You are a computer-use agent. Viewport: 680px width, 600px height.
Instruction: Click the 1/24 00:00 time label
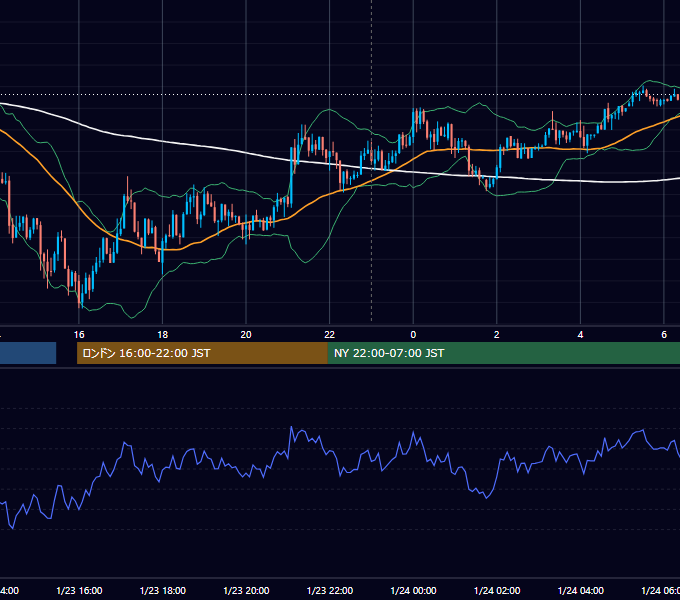point(413,590)
